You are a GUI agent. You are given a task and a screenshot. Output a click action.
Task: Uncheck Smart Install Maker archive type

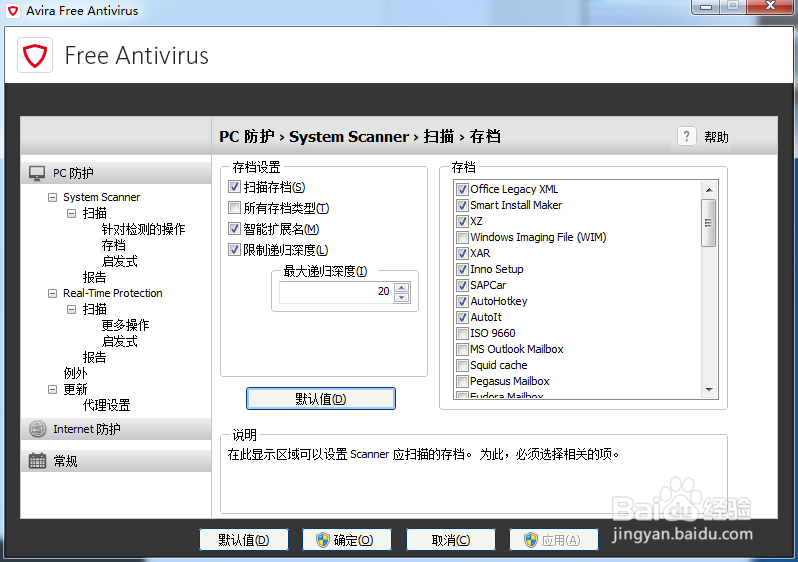pos(462,205)
